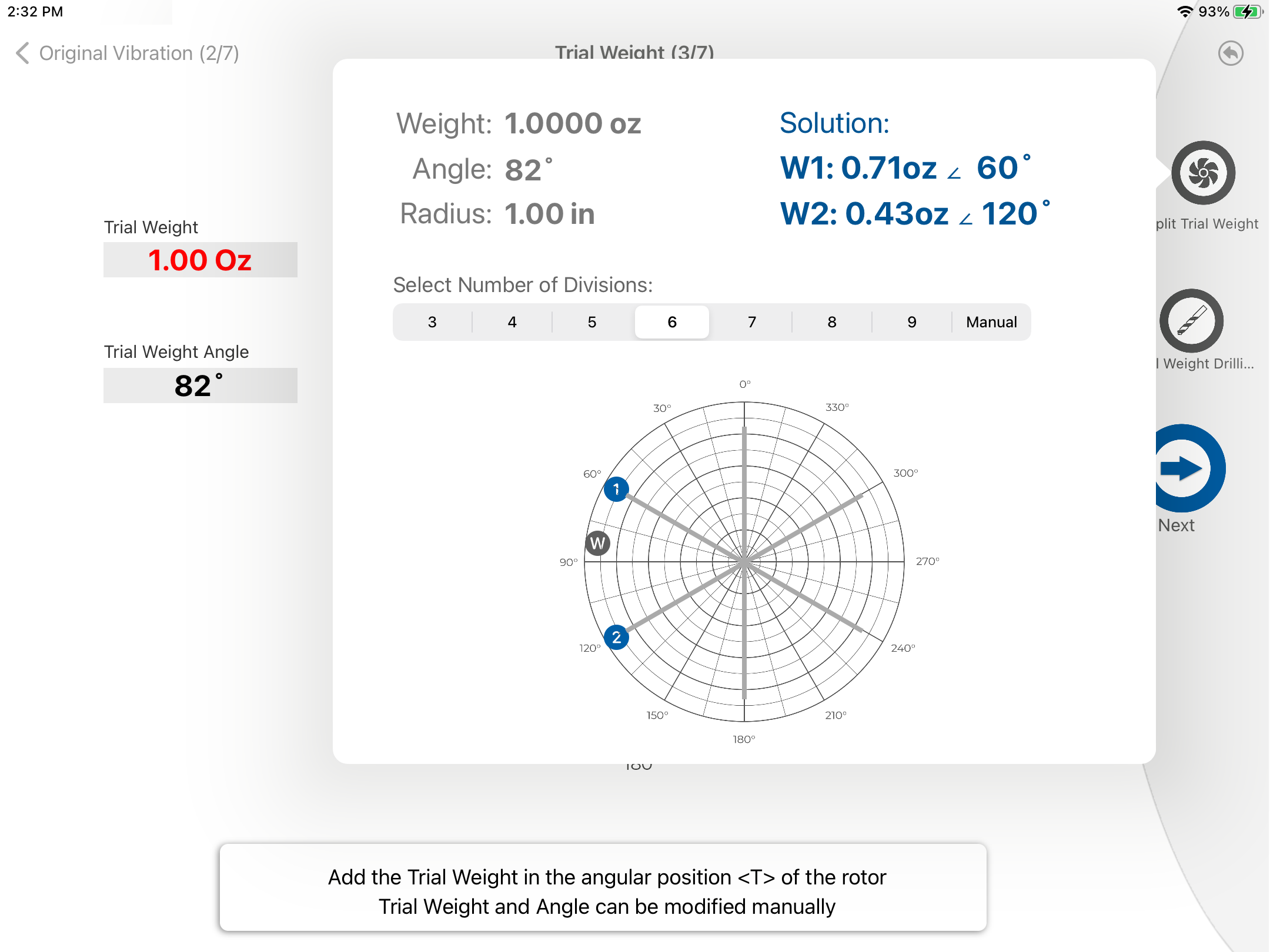Pick 9 divisions segment
The height and width of the screenshot is (952, 1270).
click(x=912, y=322)
